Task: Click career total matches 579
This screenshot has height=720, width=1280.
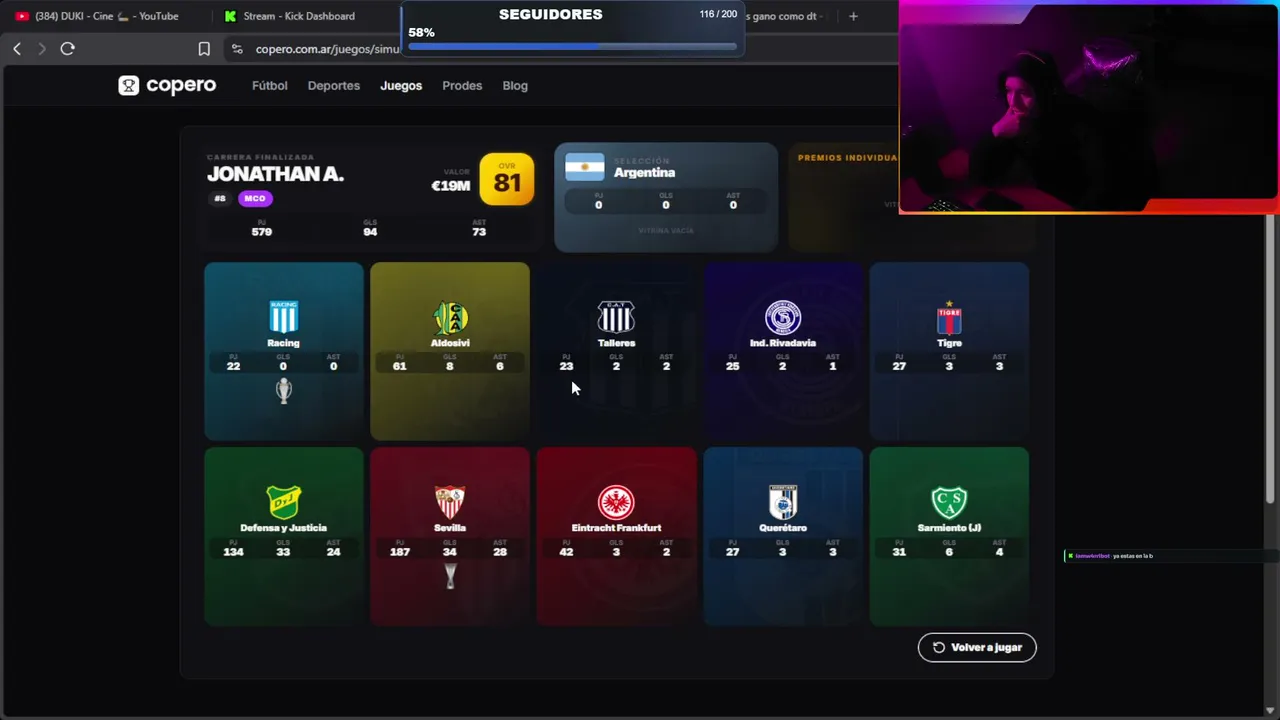Action: [262, 232]
